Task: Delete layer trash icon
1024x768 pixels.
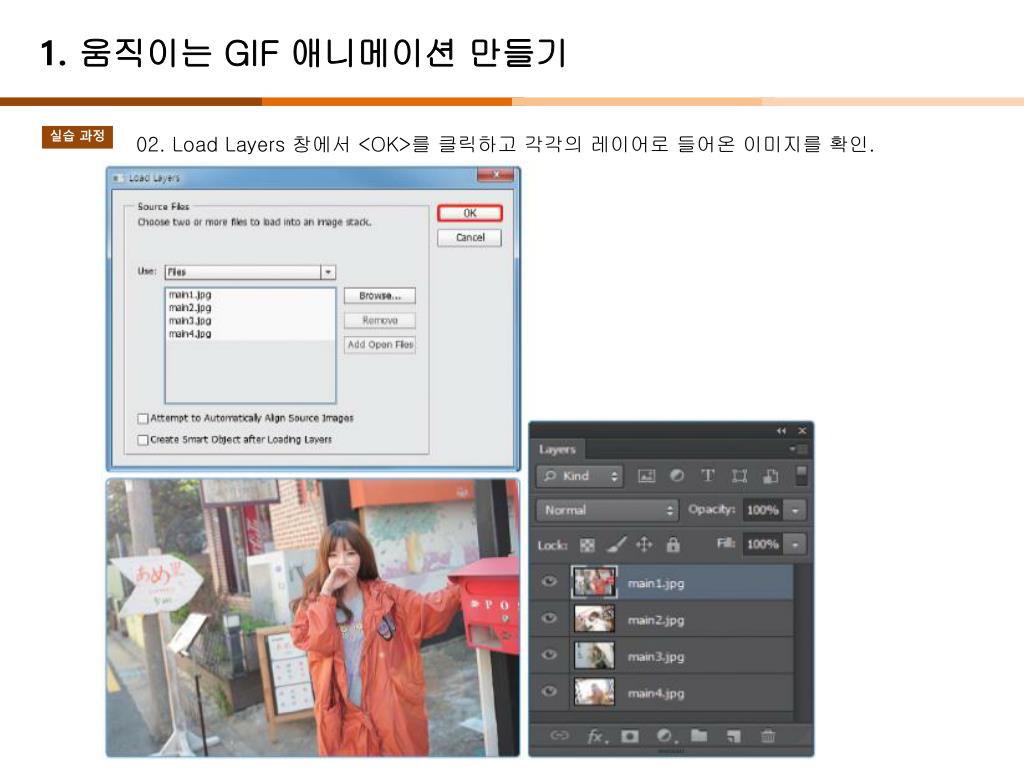Action: pos(768,736)
